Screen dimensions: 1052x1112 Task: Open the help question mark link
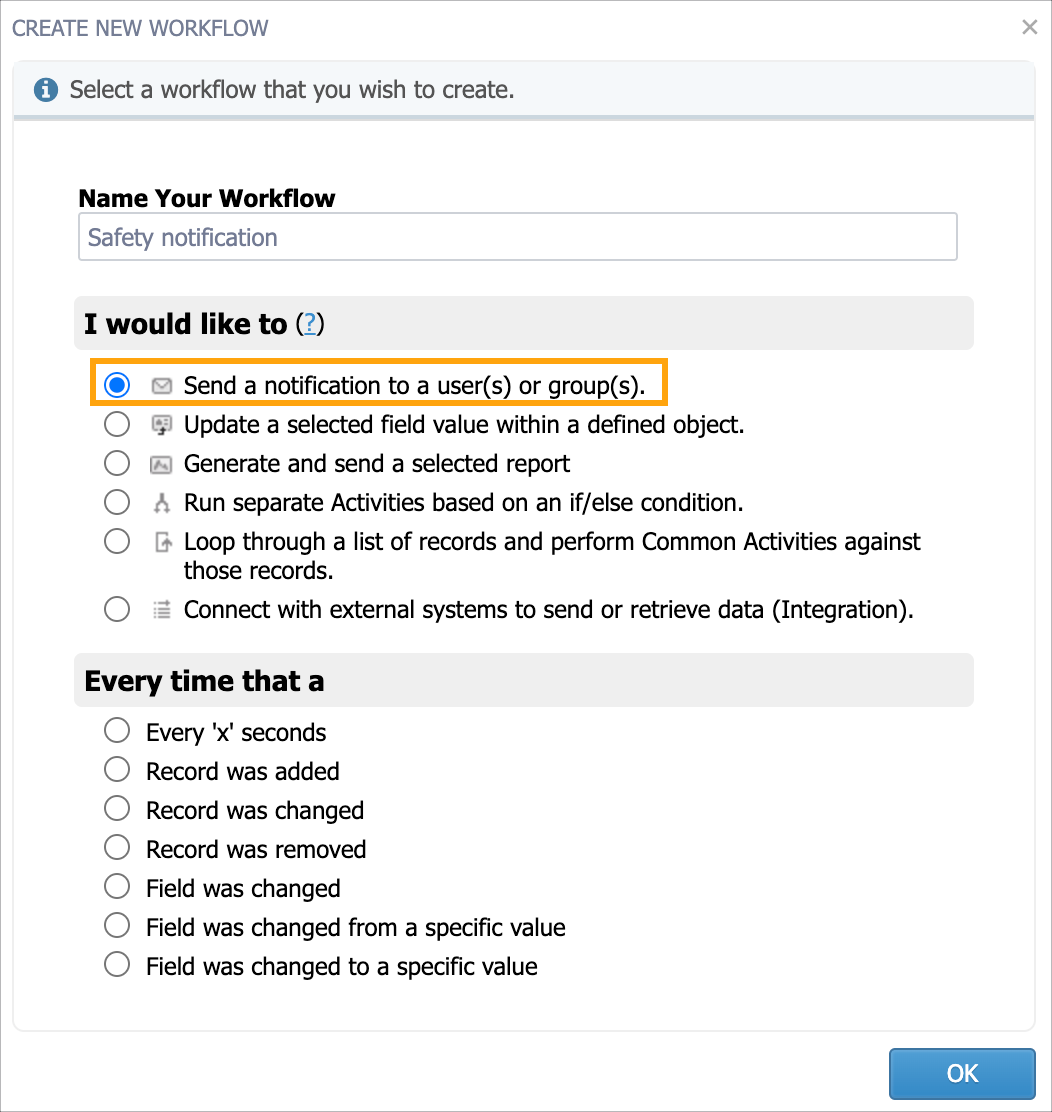point(310,324)
